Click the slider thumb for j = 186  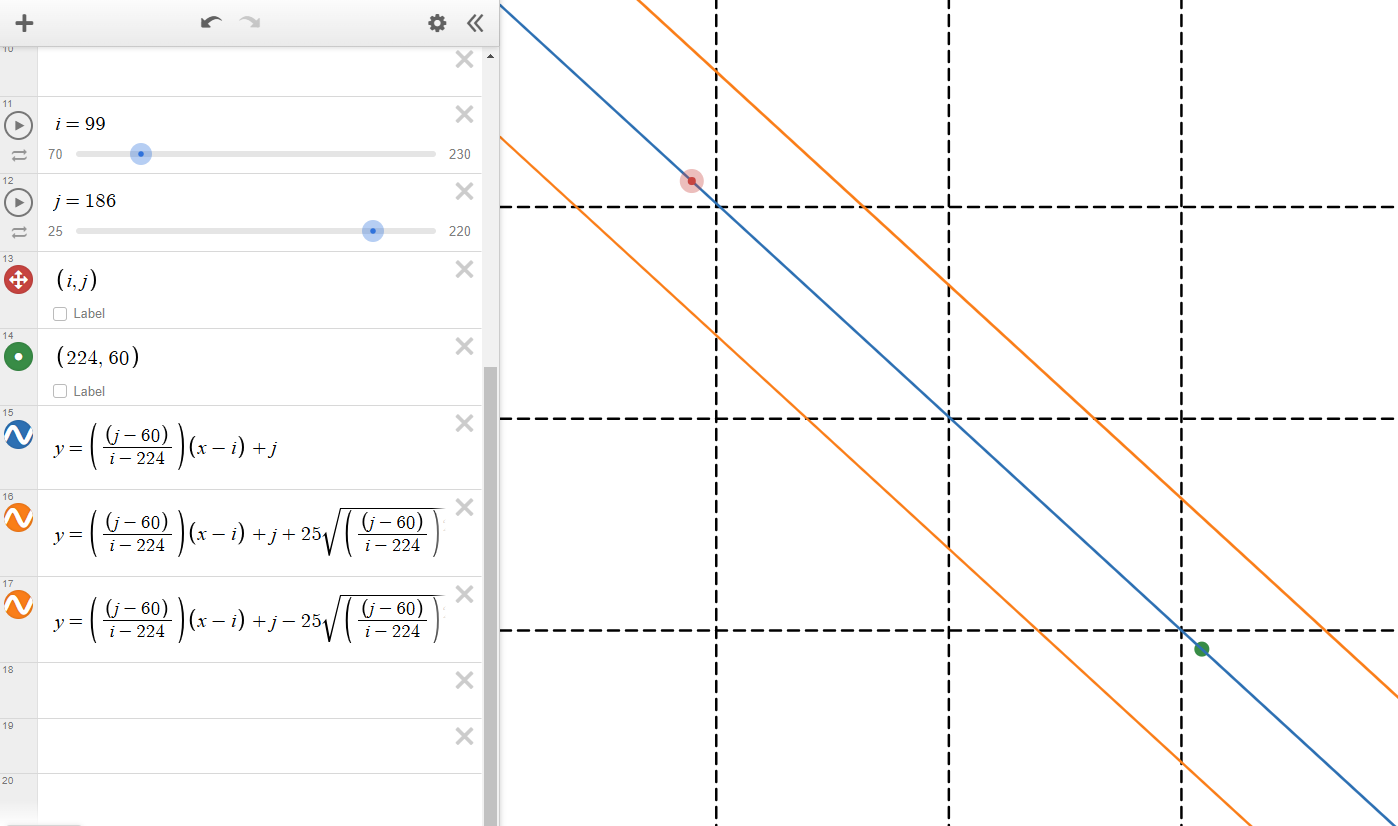[373, 231]
